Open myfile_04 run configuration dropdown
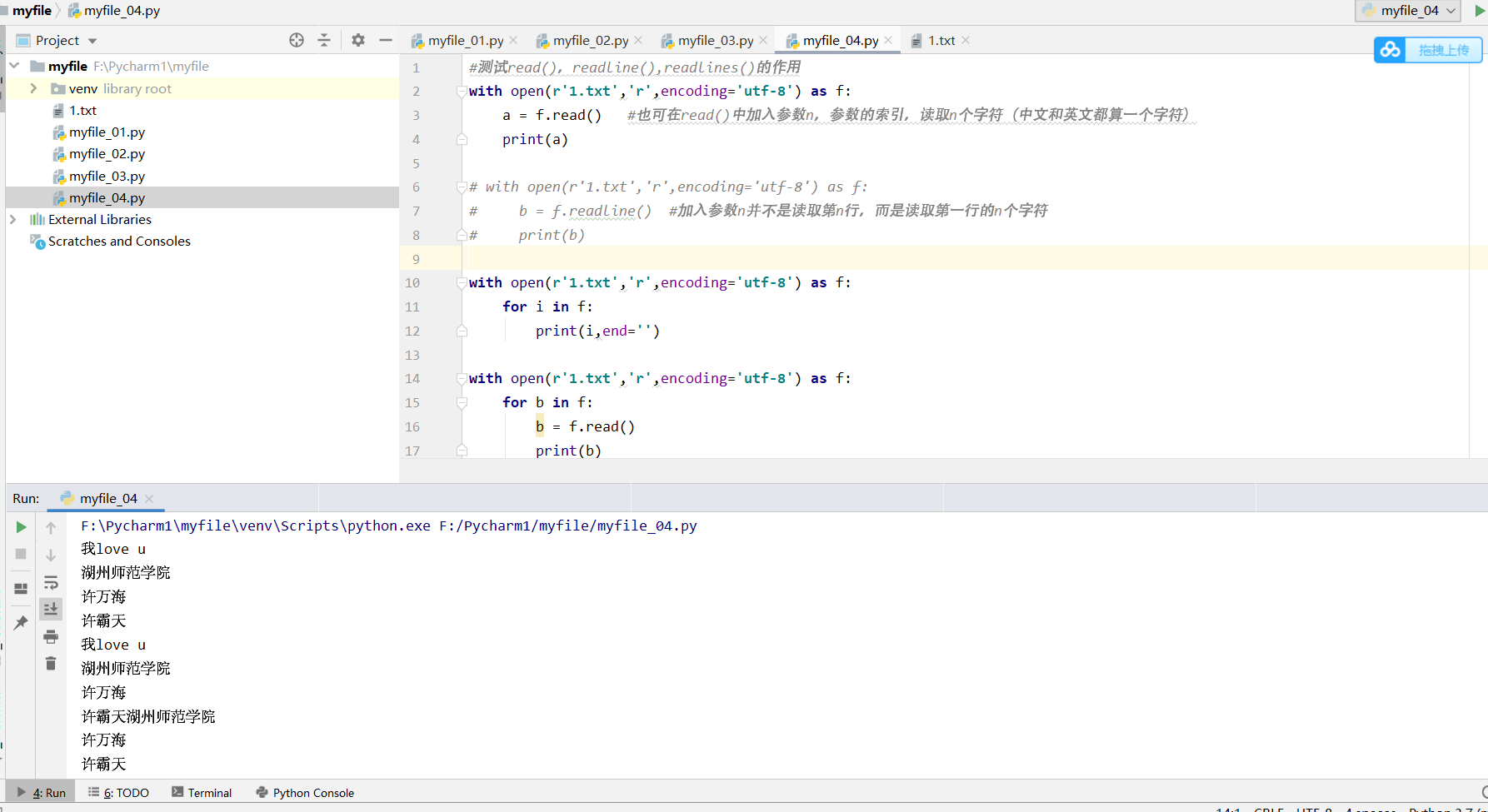This screenshot has height=812, width=1488. click(x=1409, y=11)
